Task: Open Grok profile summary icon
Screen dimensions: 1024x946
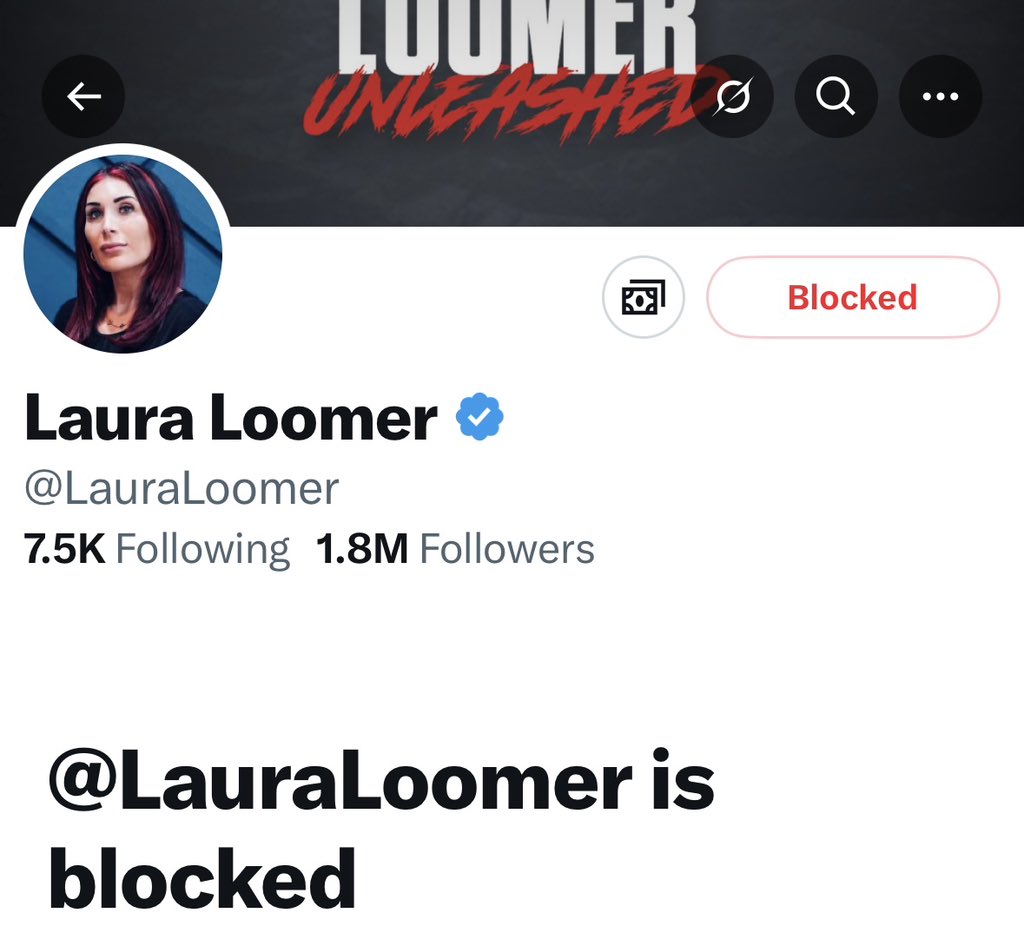Action: (733, 97)
